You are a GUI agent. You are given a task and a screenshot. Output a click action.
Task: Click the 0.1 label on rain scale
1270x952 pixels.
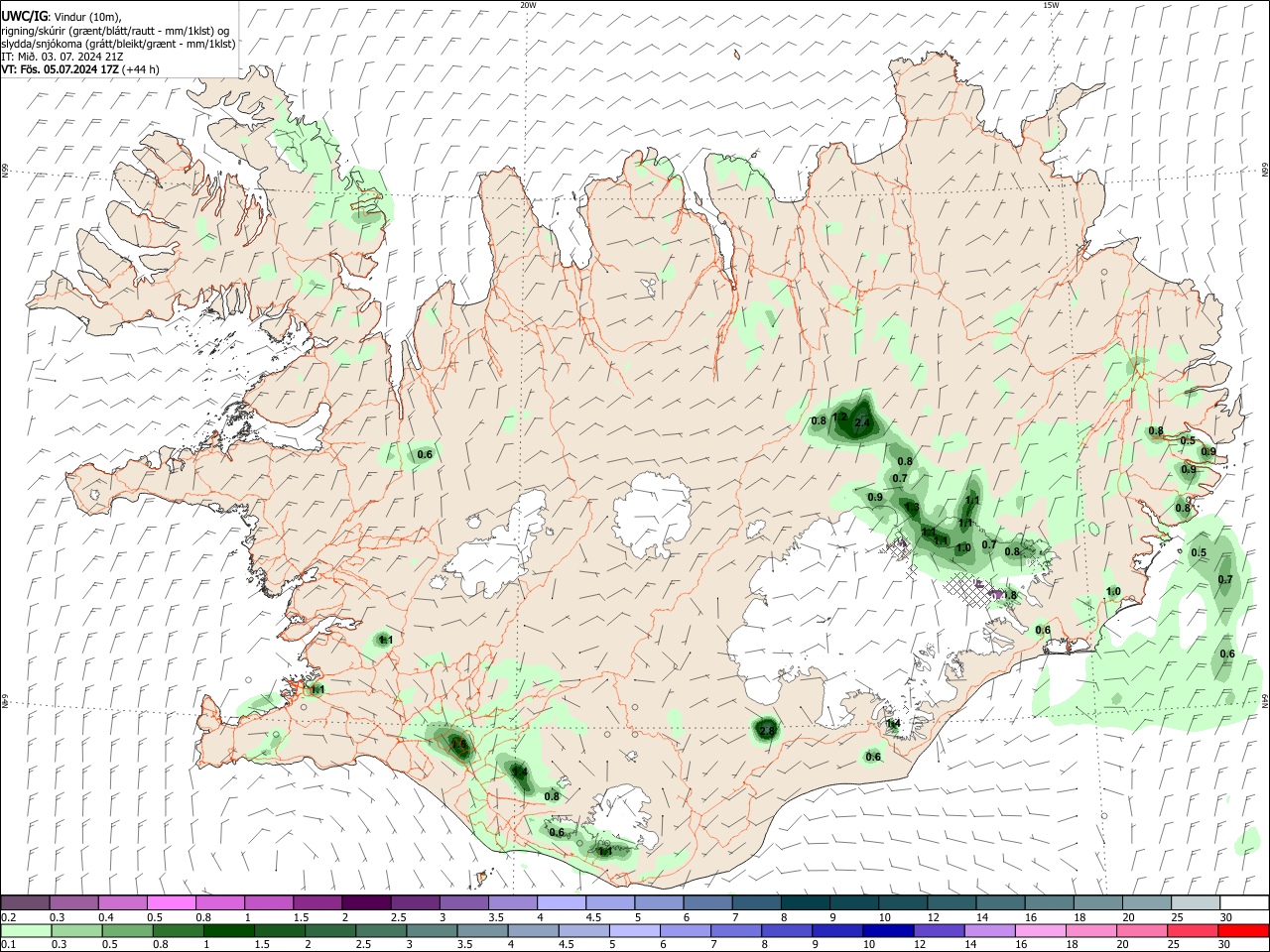coord(8,945)
